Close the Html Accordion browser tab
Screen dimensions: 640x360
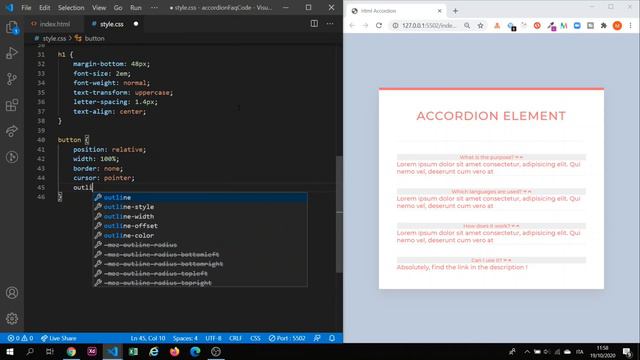coord(439,11)
